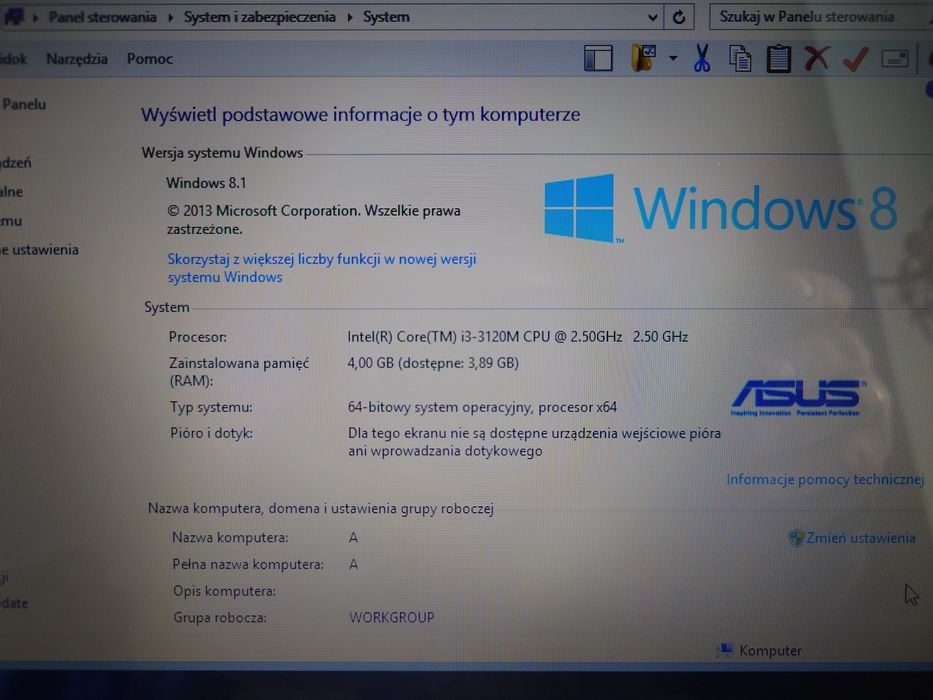Image resolution: width=933 pixels, height=700 pixels.
Task: Click the Panel sterowania breadcrumb
Action: [x=102, y=17]
